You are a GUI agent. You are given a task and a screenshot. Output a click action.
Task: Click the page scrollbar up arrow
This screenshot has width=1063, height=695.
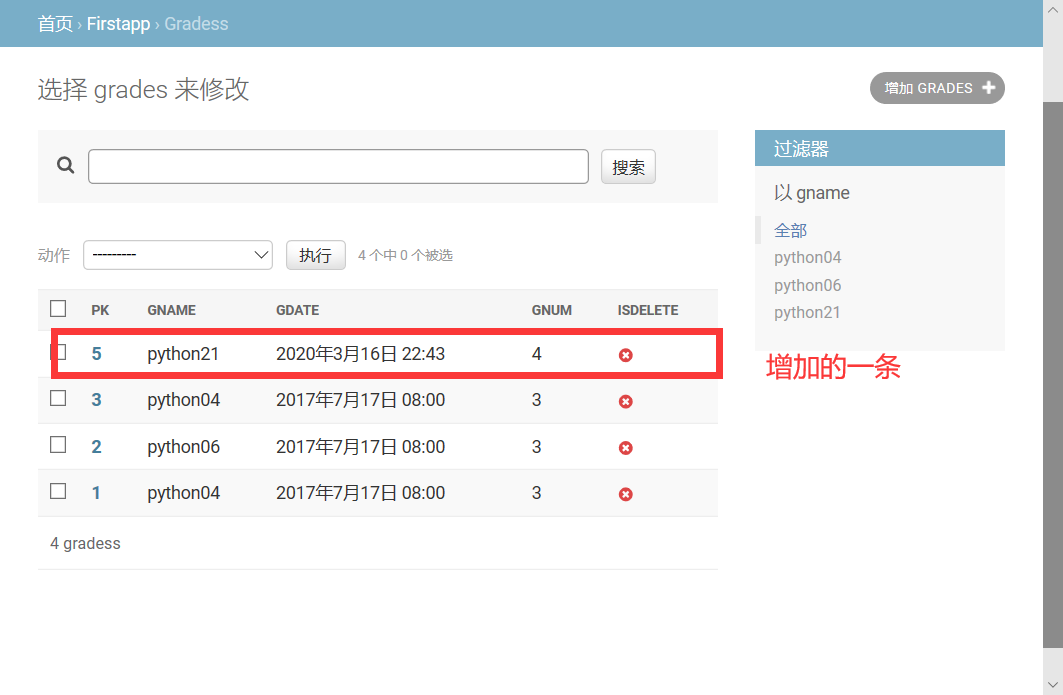[1053, 9]
